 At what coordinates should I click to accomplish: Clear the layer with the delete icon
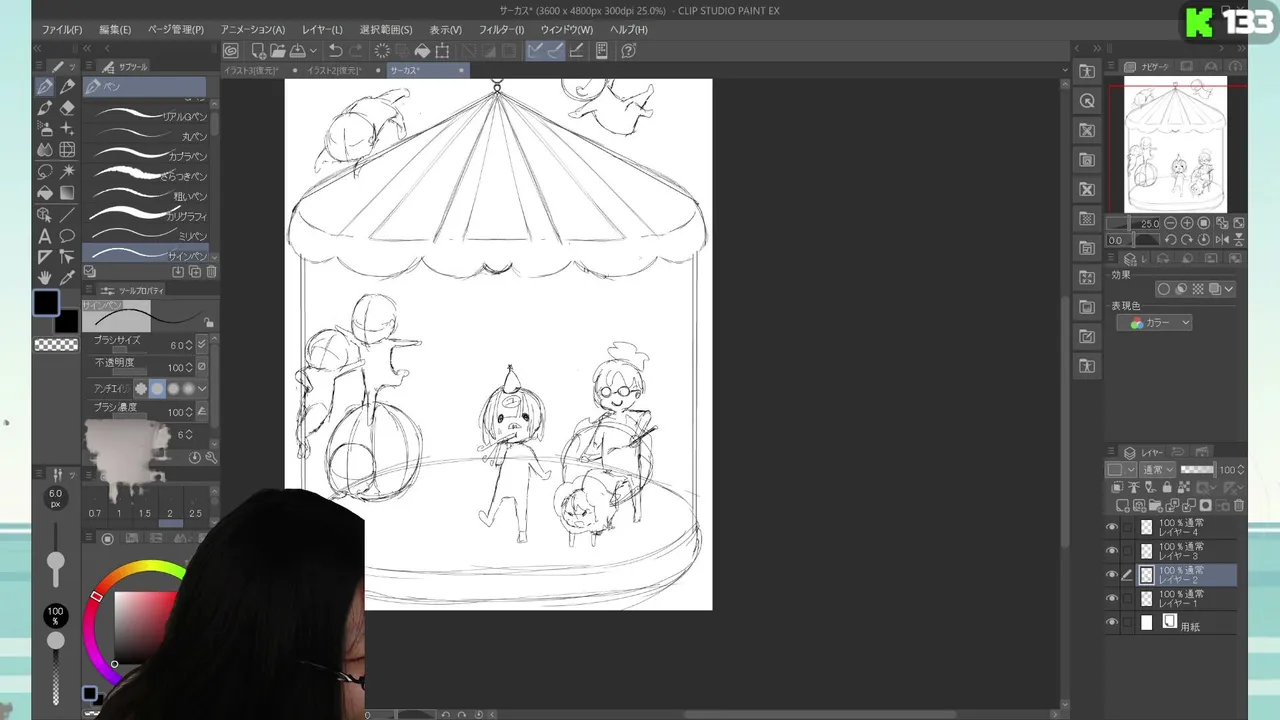point(382,51)
